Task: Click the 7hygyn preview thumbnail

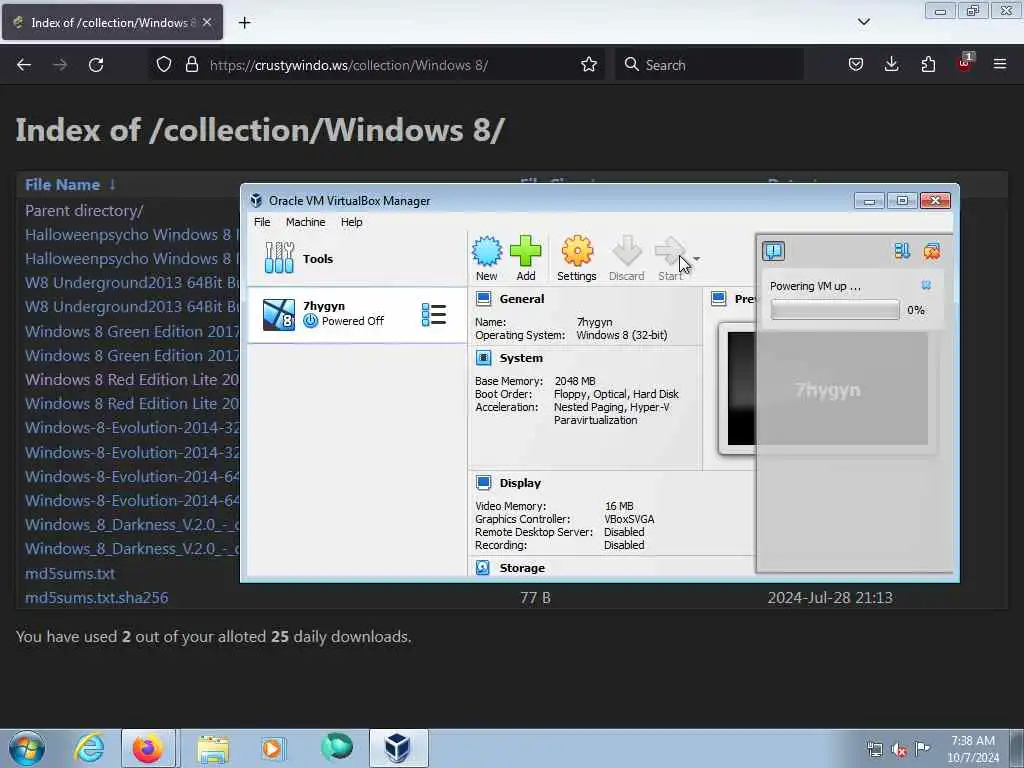Action: click(x=827, y=389)
